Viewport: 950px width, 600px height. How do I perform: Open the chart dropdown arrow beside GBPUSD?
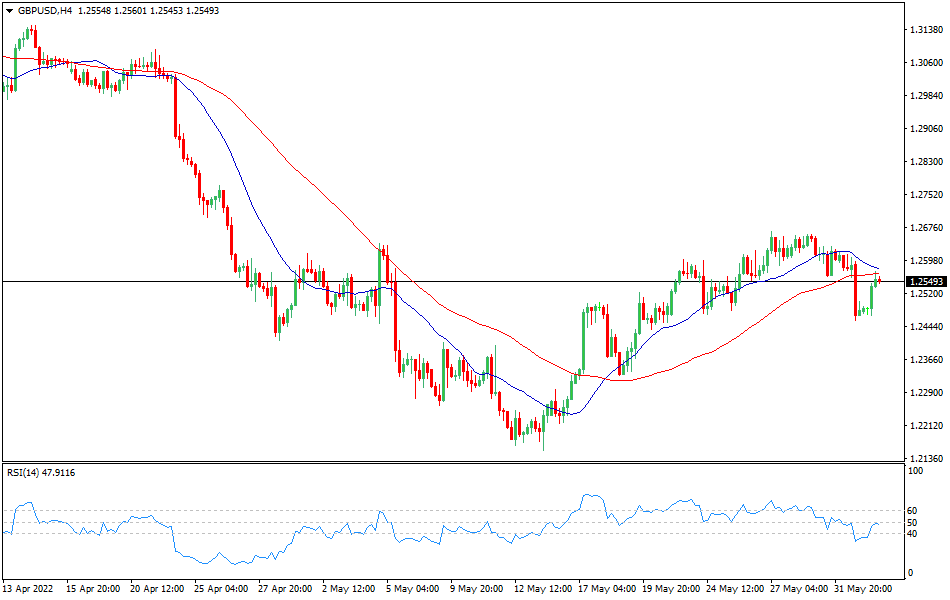pos(10,10)
